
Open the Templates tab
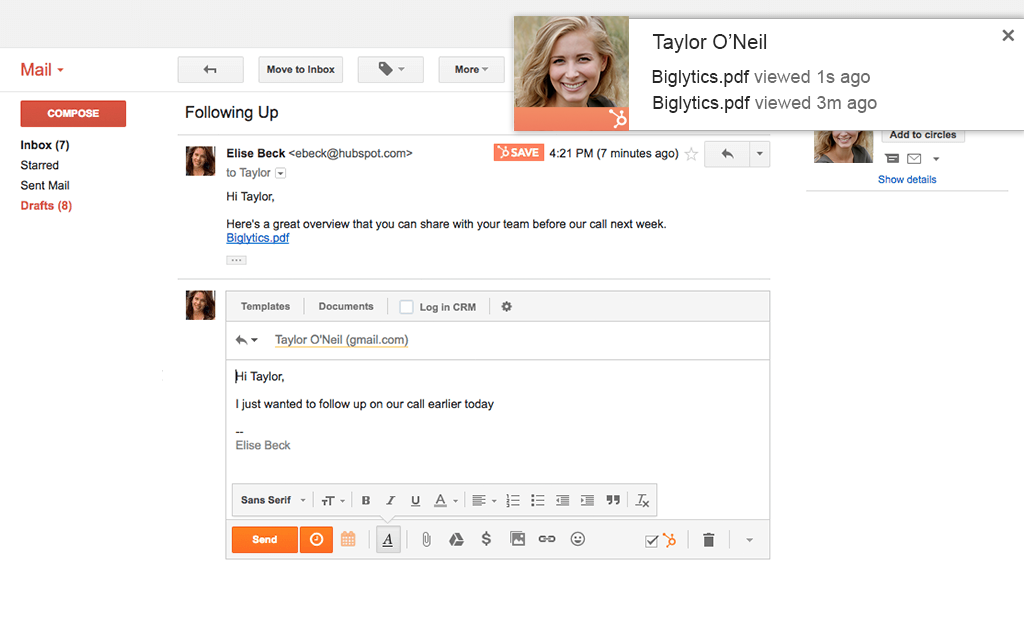point(265,306)
